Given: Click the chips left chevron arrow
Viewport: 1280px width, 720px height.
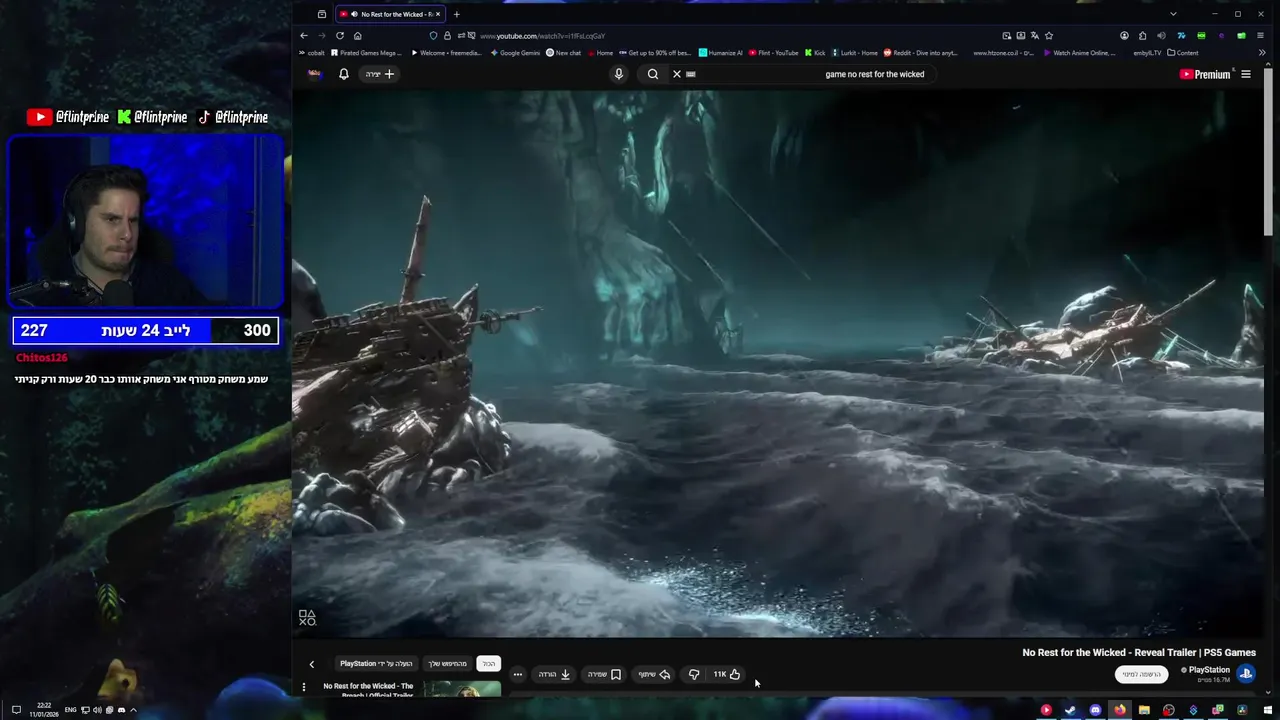Looking at the screenshot, I should click(x=311, y=664).
